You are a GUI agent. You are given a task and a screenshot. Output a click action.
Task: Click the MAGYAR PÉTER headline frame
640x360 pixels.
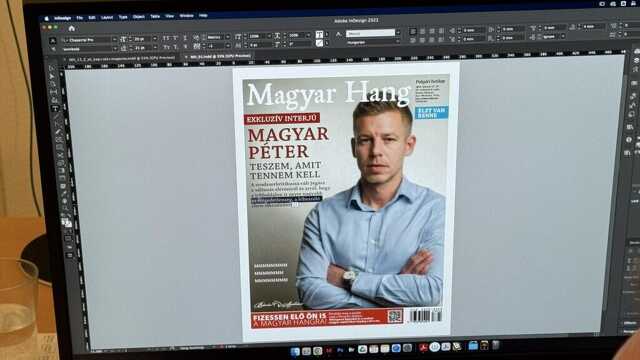pos(288,143)
